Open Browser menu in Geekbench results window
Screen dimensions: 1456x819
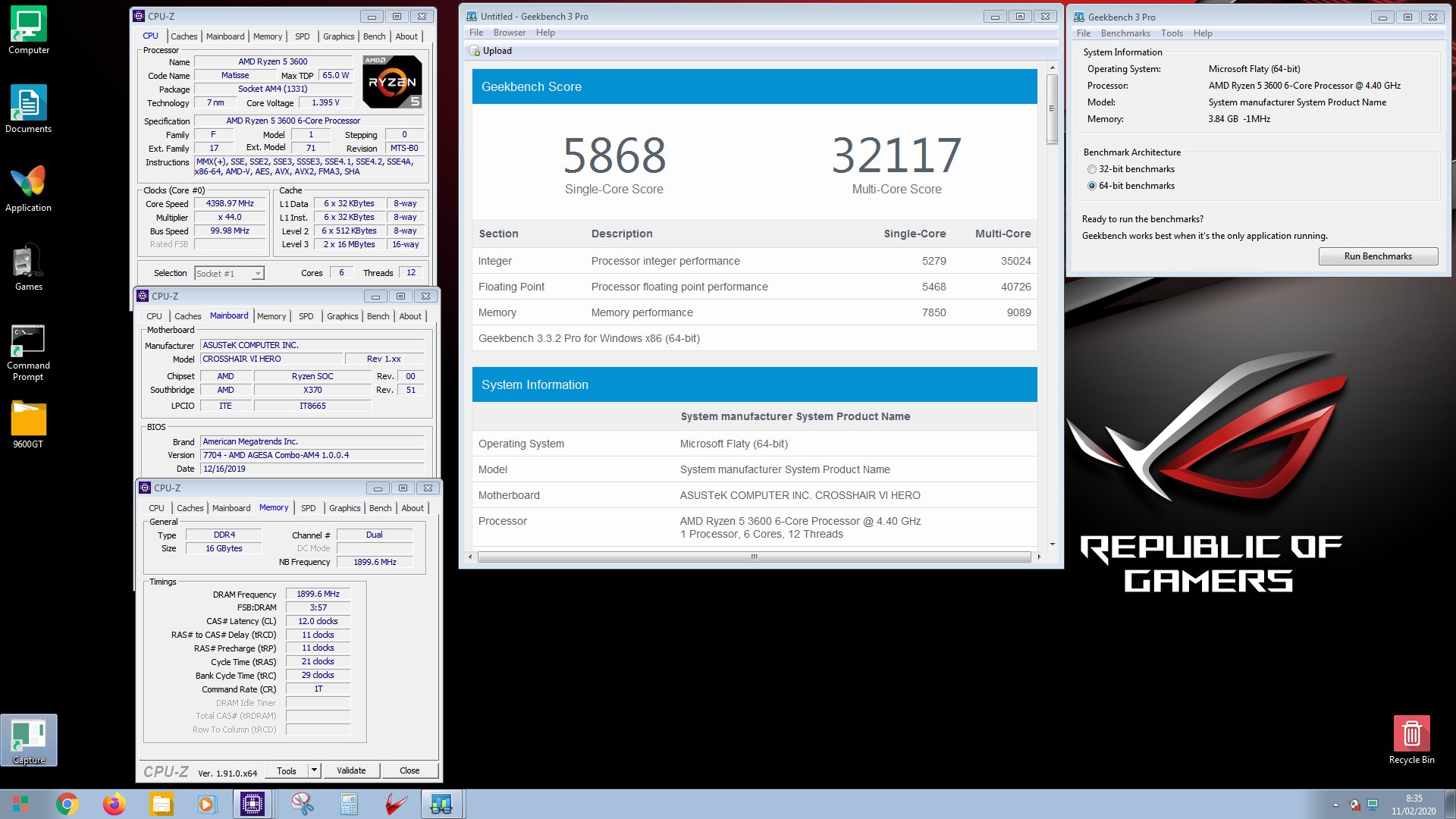click(x=509, y=33)
